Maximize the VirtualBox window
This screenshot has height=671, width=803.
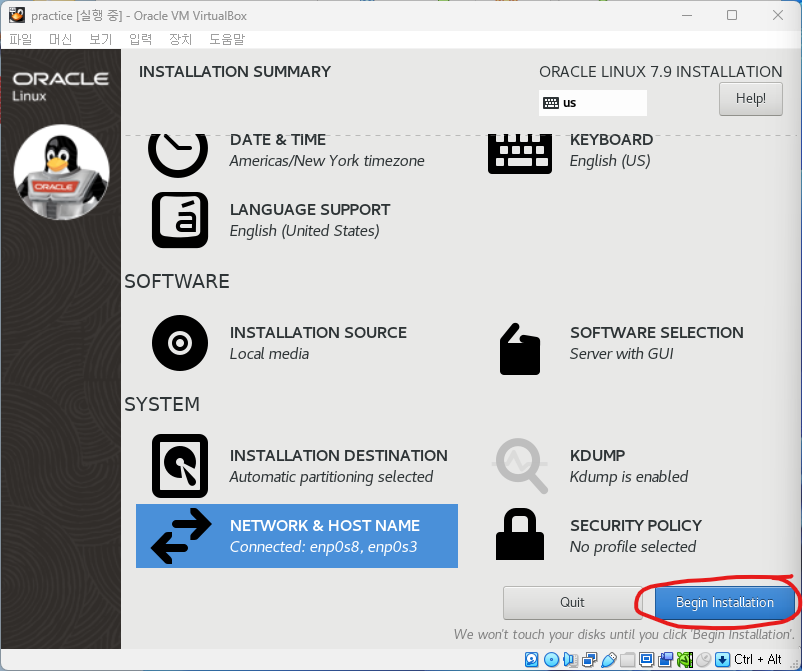pos(732,15)
